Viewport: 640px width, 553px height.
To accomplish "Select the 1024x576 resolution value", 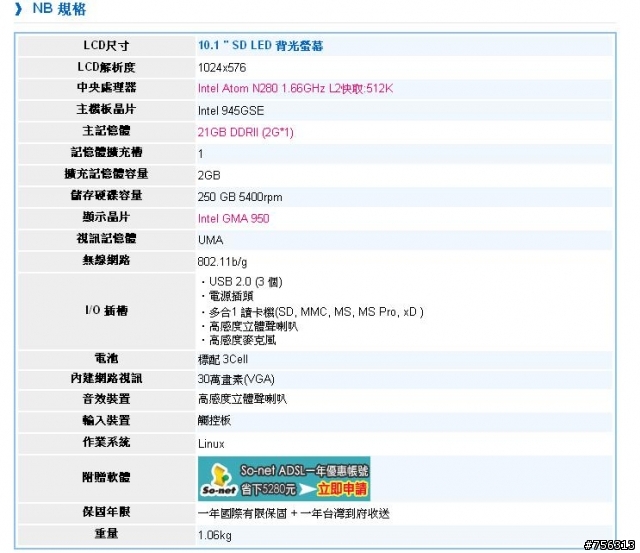I will (x=222, y=67).
